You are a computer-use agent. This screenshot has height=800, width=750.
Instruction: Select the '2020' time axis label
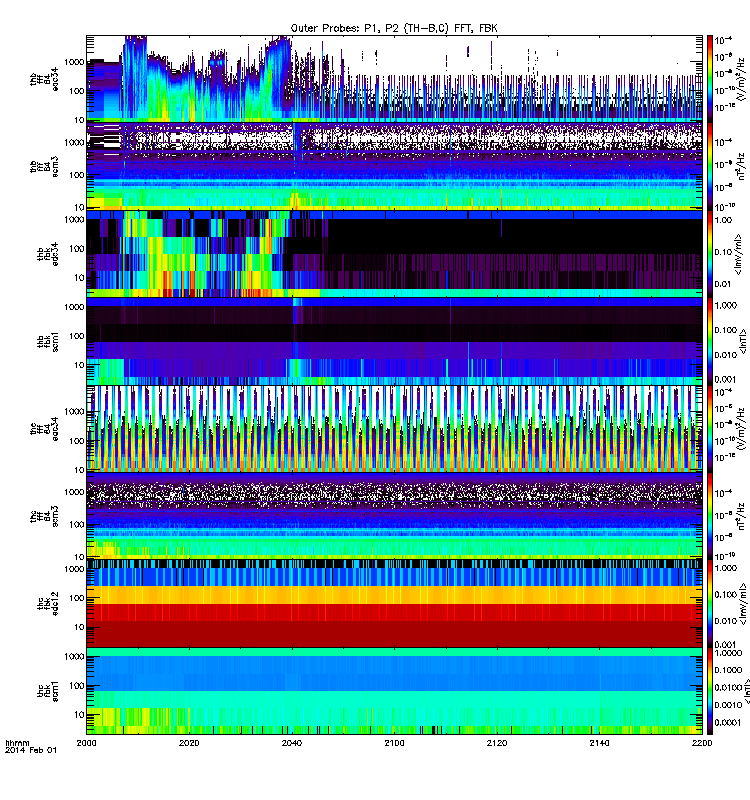[189, 743]
